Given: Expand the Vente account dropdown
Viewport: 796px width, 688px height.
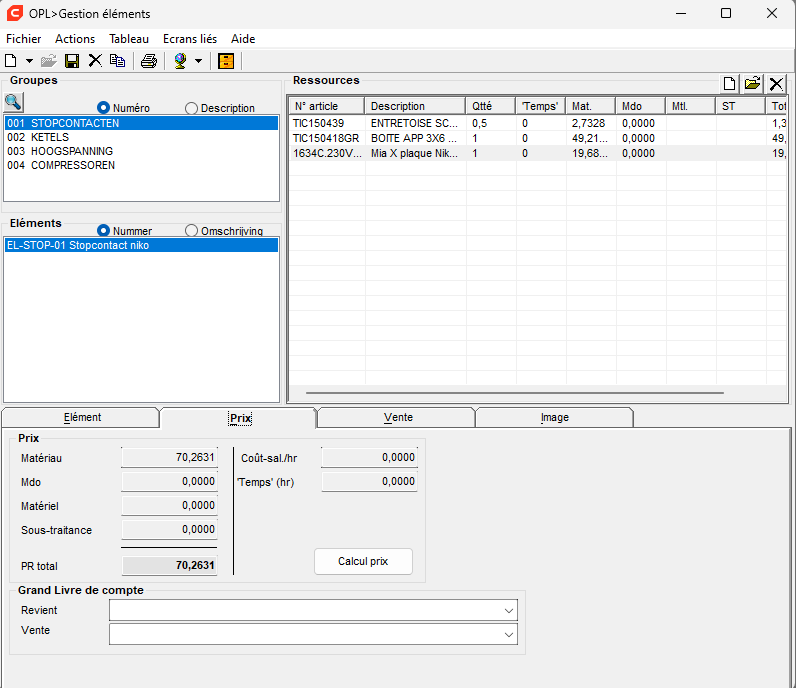Looking at the screenshot, I should pos(509,635).
